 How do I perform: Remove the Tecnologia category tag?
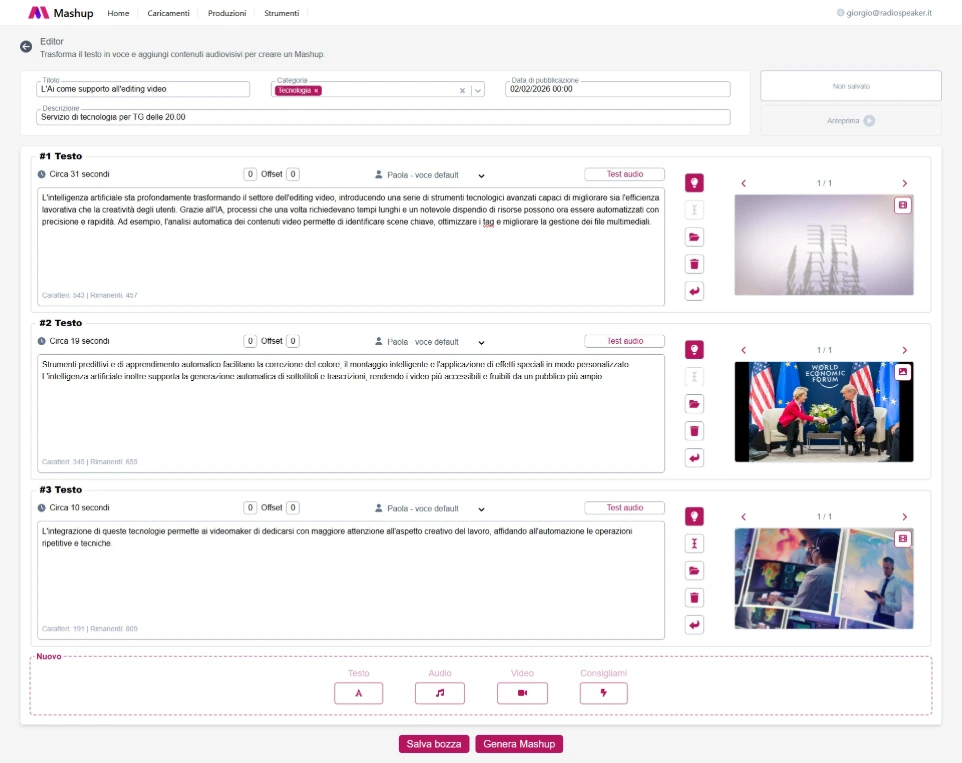tap(316, 90)
